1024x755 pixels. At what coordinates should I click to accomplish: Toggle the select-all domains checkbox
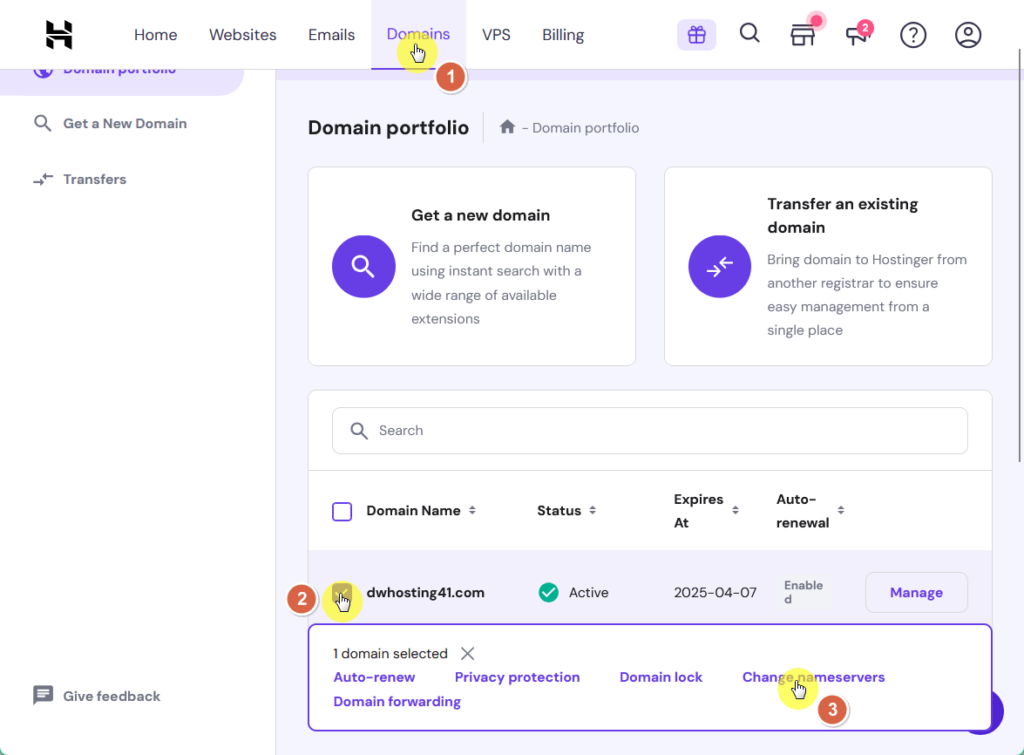(x=342, y=511)
